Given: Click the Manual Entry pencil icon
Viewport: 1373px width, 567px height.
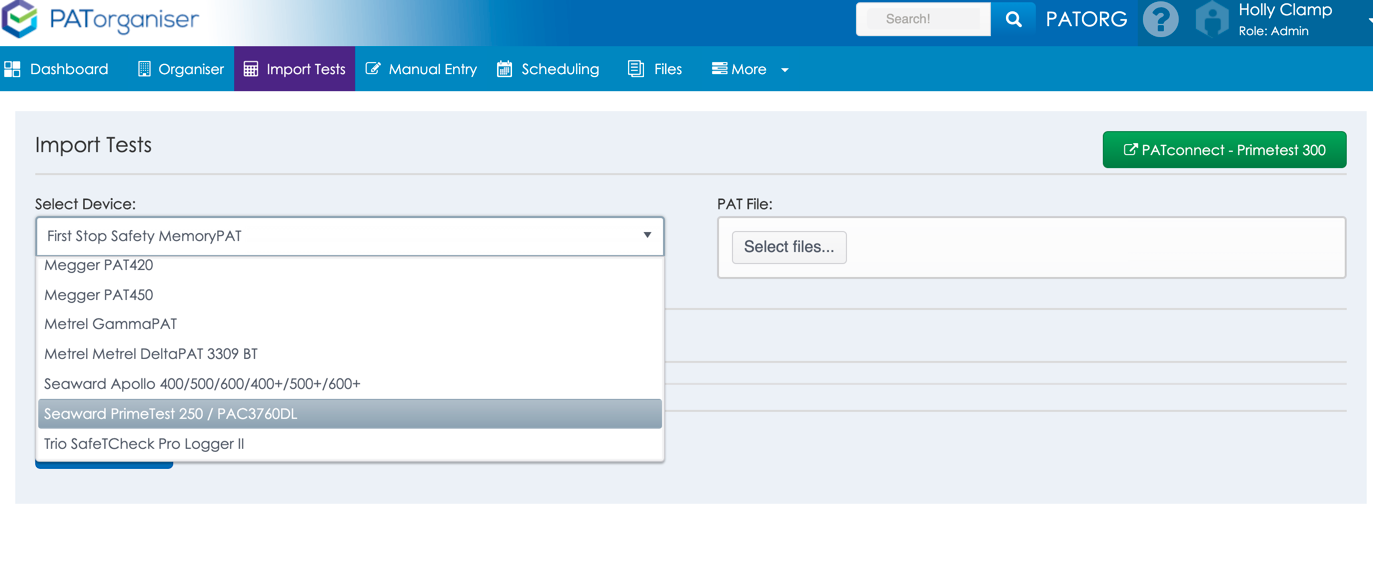Looking at the screenshot, I should click(x=373, y=69).
